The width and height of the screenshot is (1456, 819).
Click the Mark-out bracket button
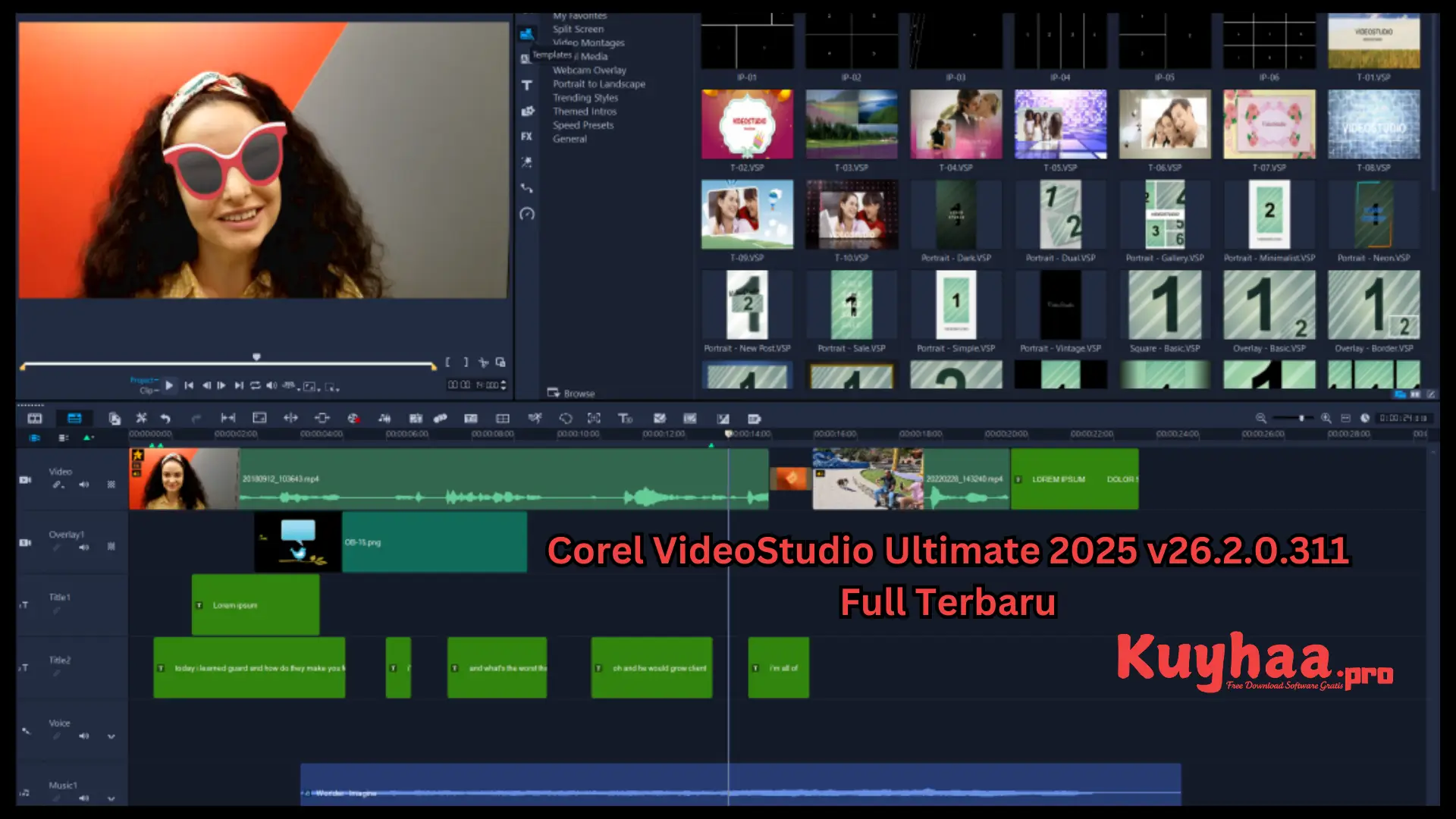pyautogui.click(x=466, y=362)
